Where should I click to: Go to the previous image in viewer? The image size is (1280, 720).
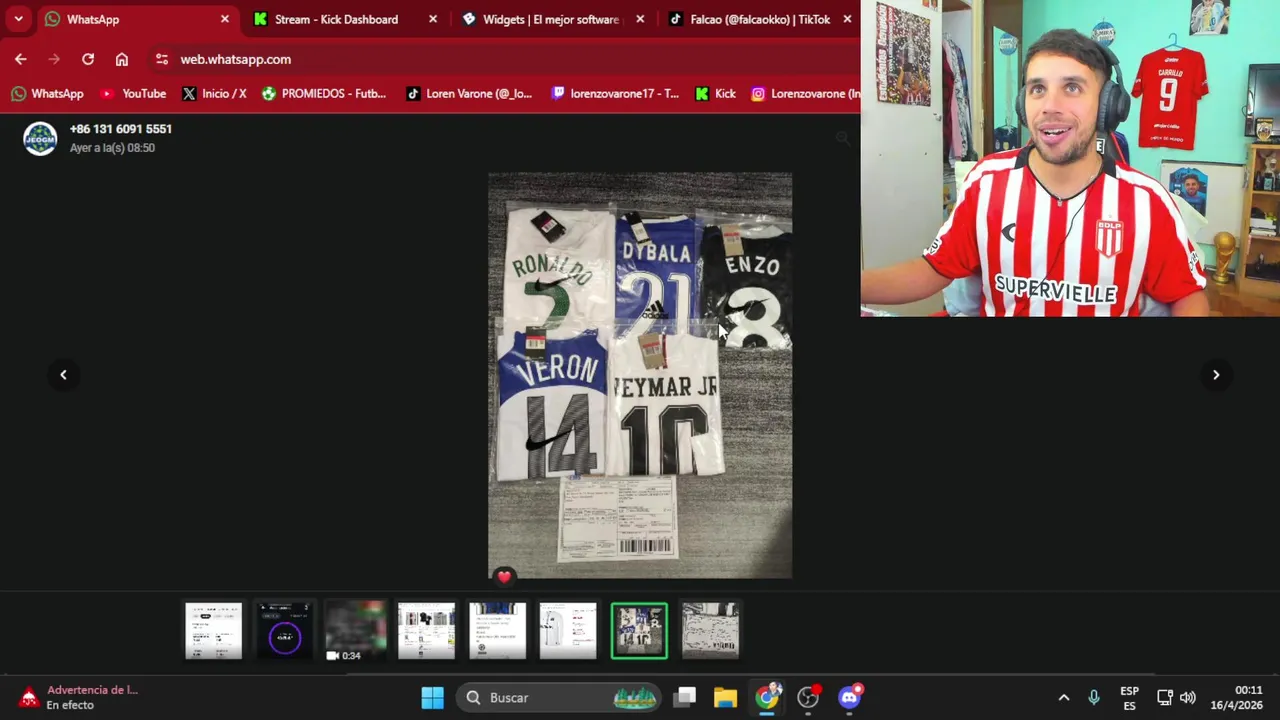[63, 375]
